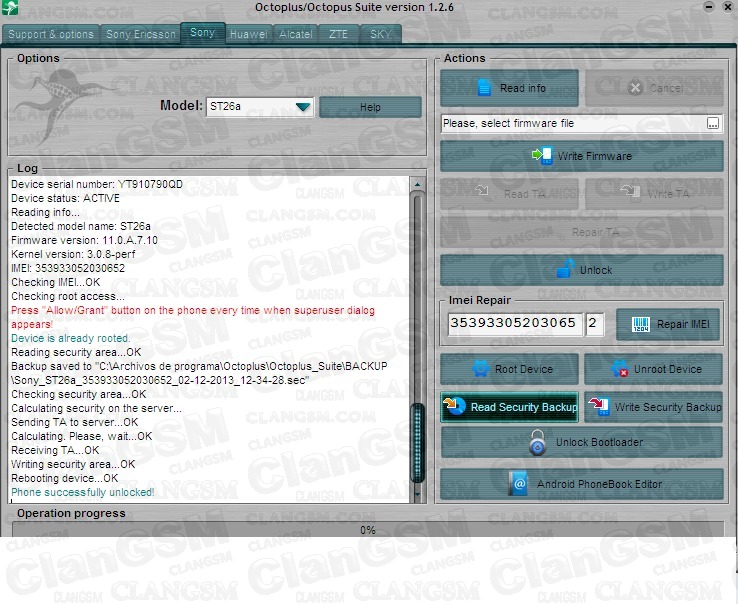Click log line "Device serial number: YT910790QD"
The image size is (738, 604).
96,184
